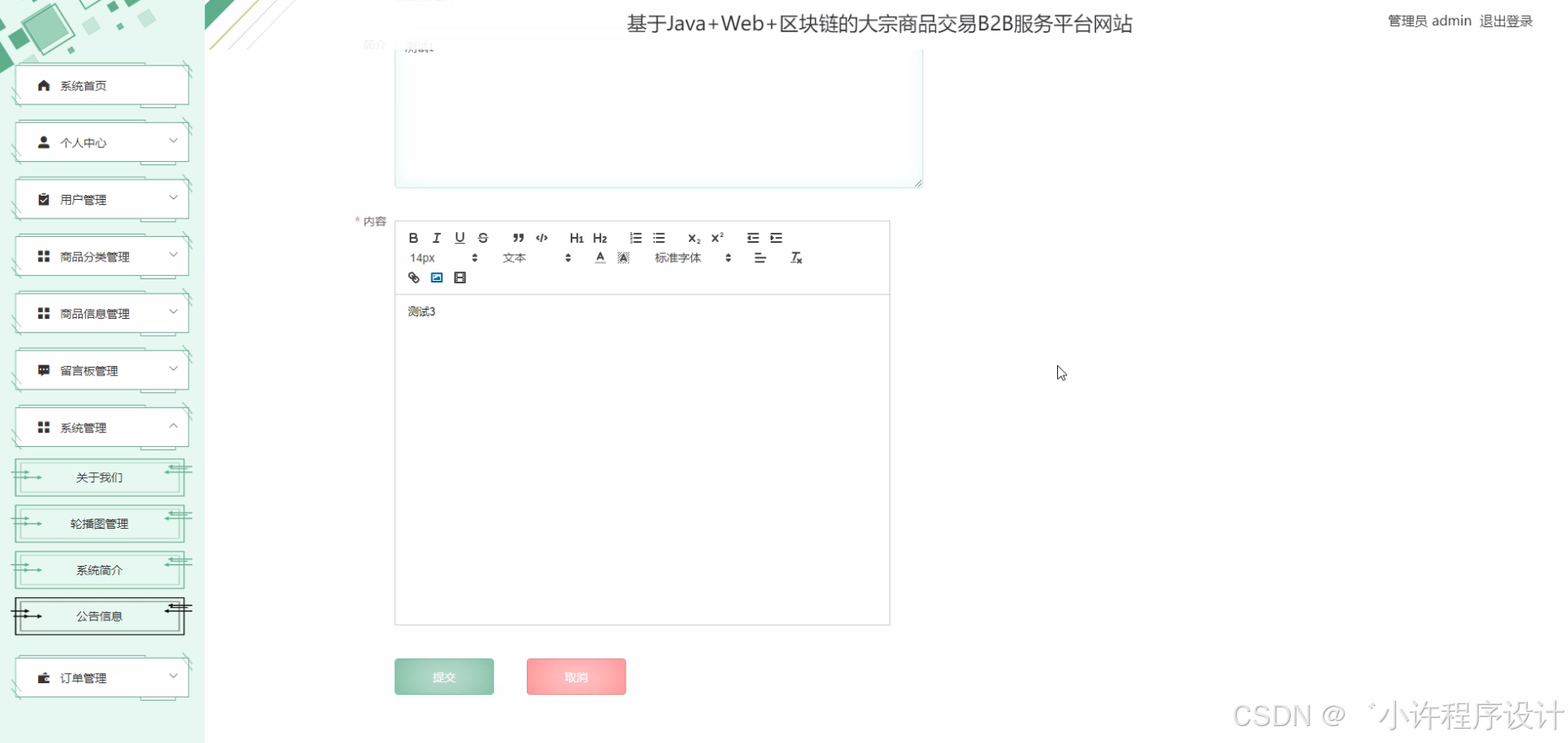Screen dimensions: 1568x743
Task: Expand the 商品分类管理 menu
Action: point(102,256)
